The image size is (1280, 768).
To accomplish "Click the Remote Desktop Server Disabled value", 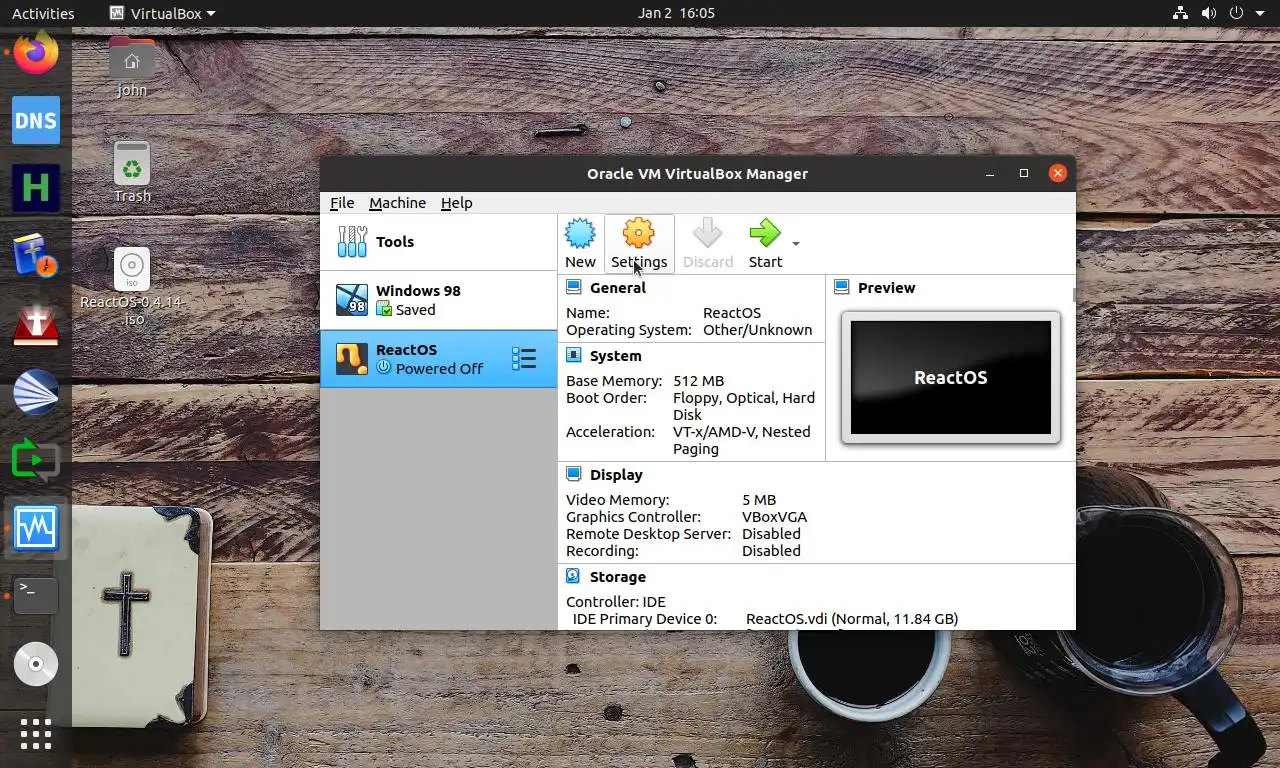I will (771, 534).
